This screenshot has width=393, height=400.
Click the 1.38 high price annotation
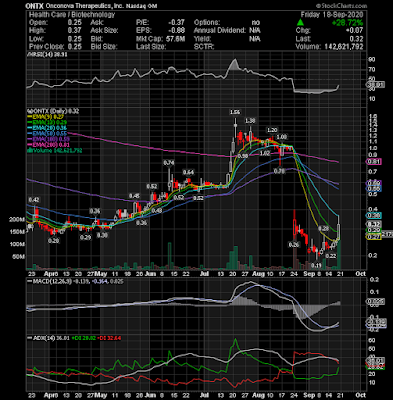pyautogui.click(x=250, y=121)
